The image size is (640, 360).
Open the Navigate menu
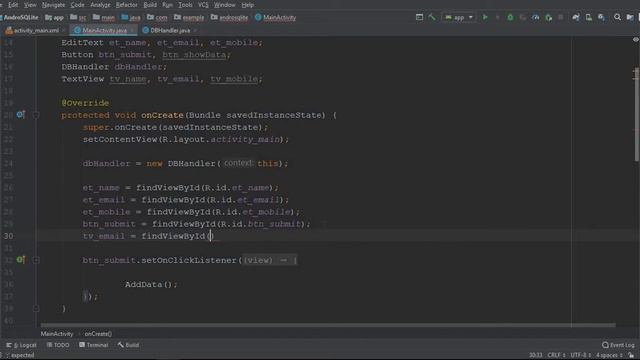pos(53,5)
